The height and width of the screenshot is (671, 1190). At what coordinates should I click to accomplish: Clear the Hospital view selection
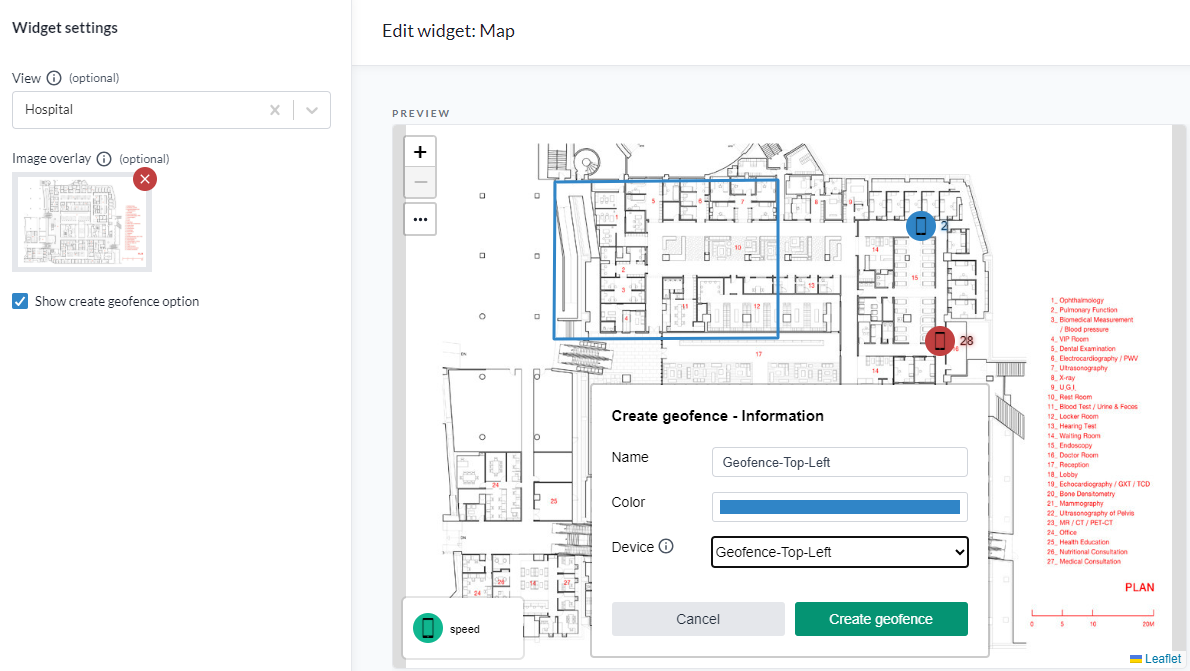coord(275,110)
